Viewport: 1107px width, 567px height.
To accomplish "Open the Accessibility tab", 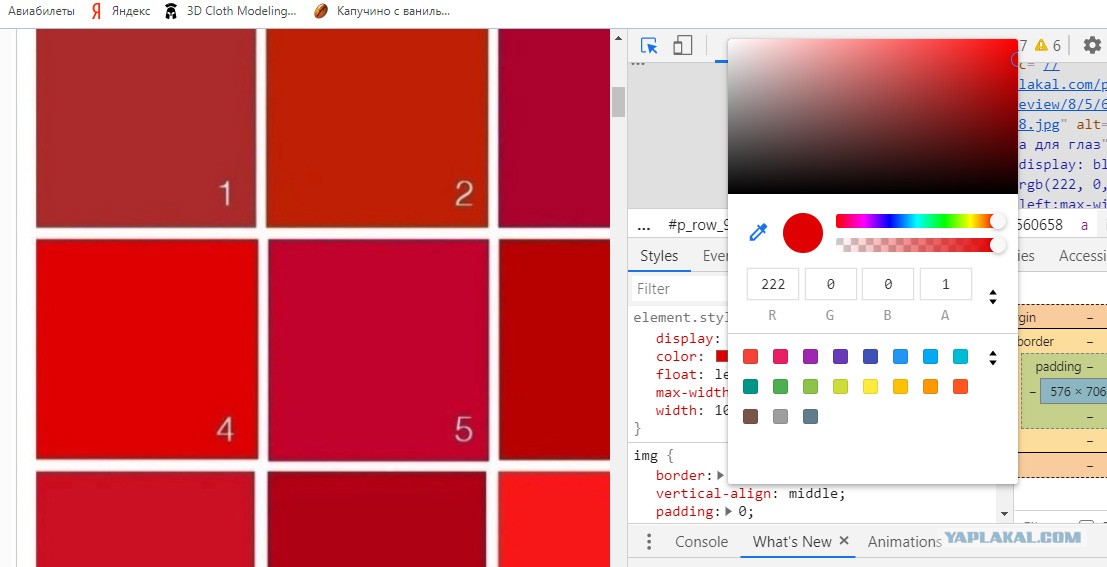I will click(1082, 256).
